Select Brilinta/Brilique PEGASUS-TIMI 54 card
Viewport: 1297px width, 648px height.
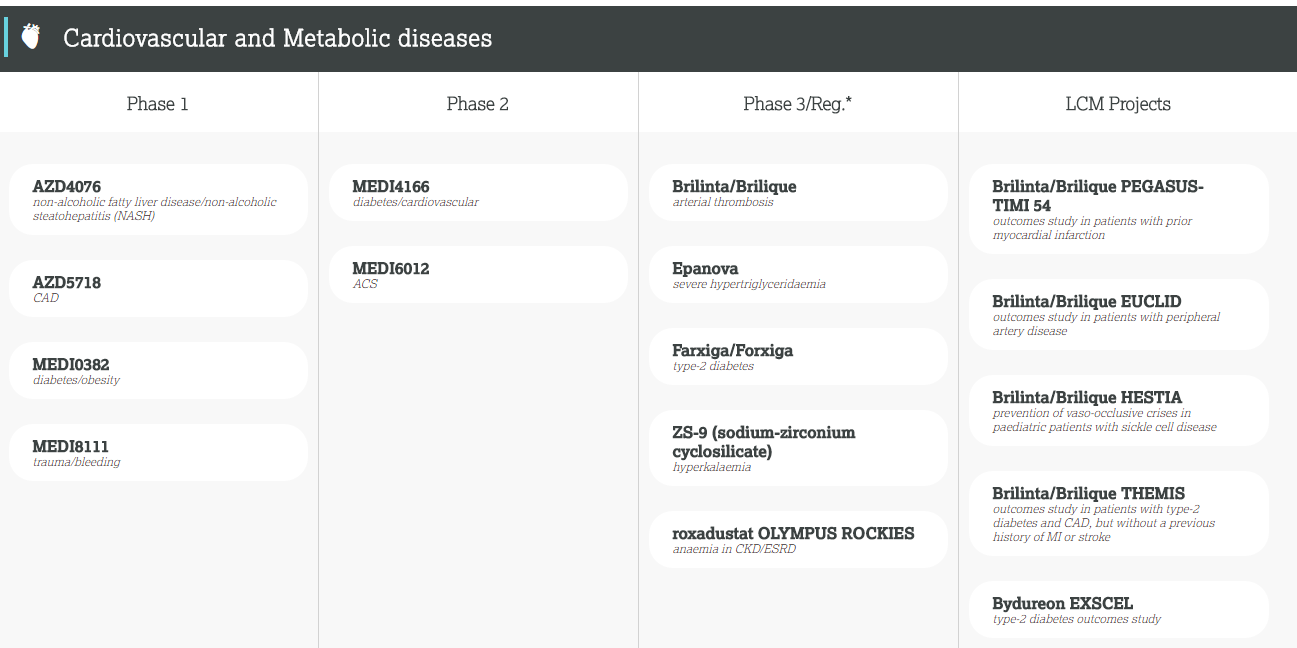pos(1118,209)
